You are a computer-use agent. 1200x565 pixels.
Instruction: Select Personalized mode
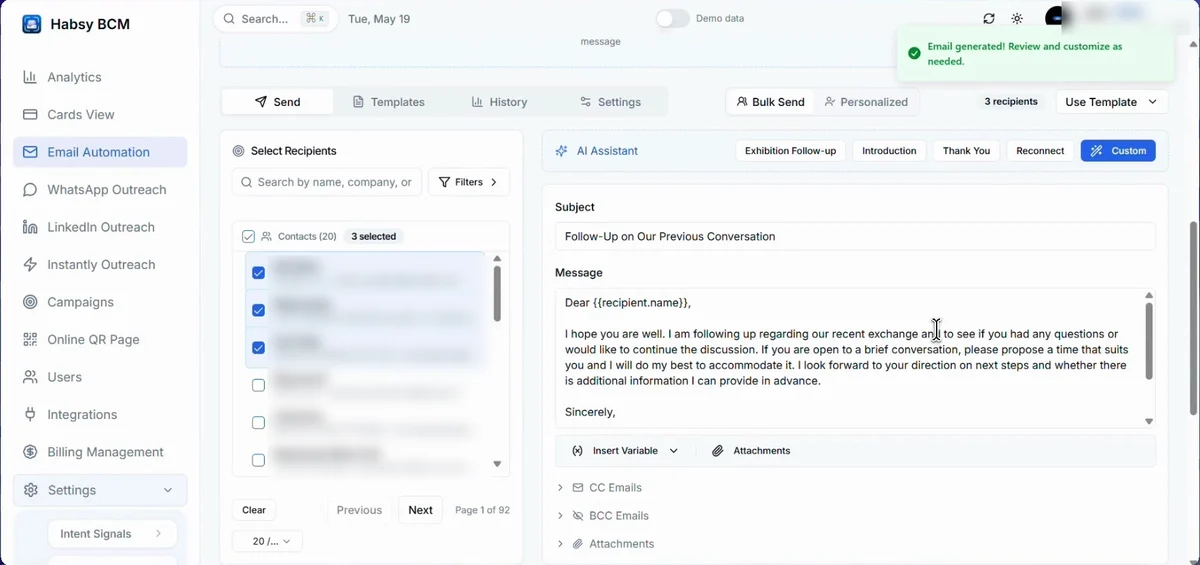[x=866, y=102]
